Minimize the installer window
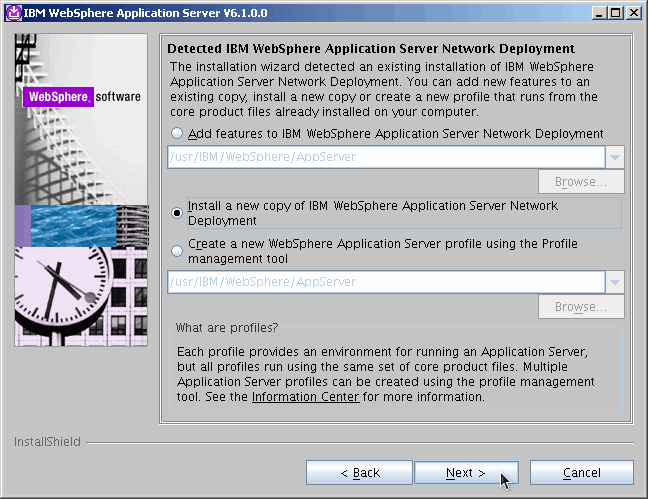 (x=598, y=12)
